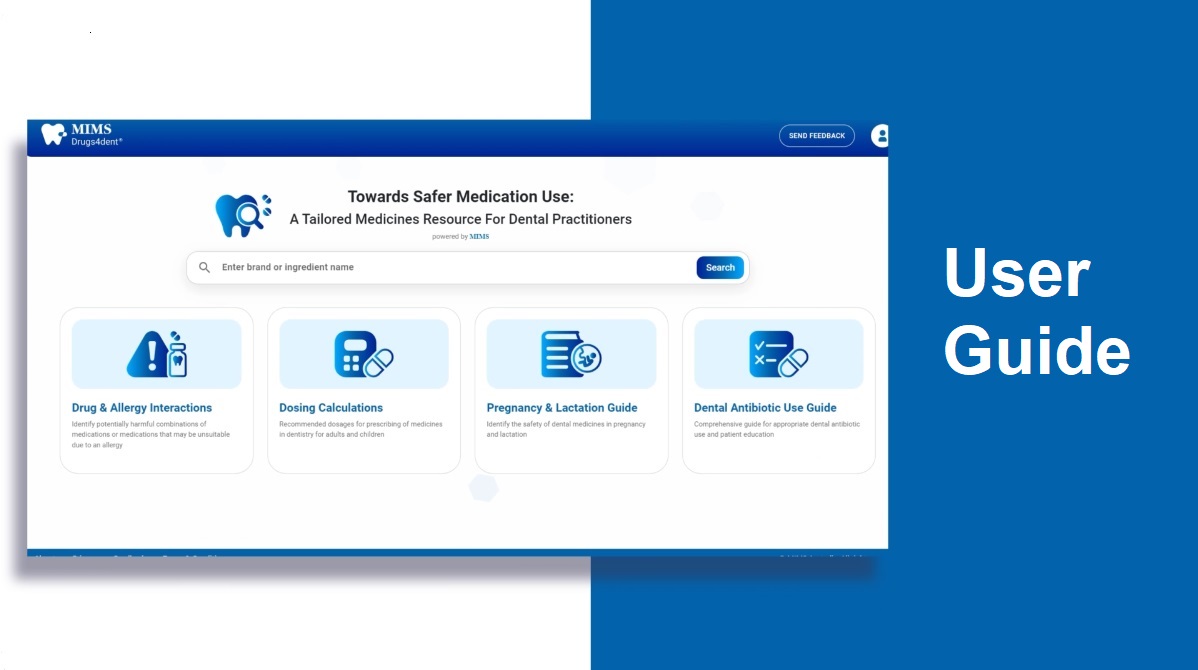The height and width of the screenshot is (670, 1198).
Task: Click the powered by MIMS link
Action: click(x=461, y=237)
